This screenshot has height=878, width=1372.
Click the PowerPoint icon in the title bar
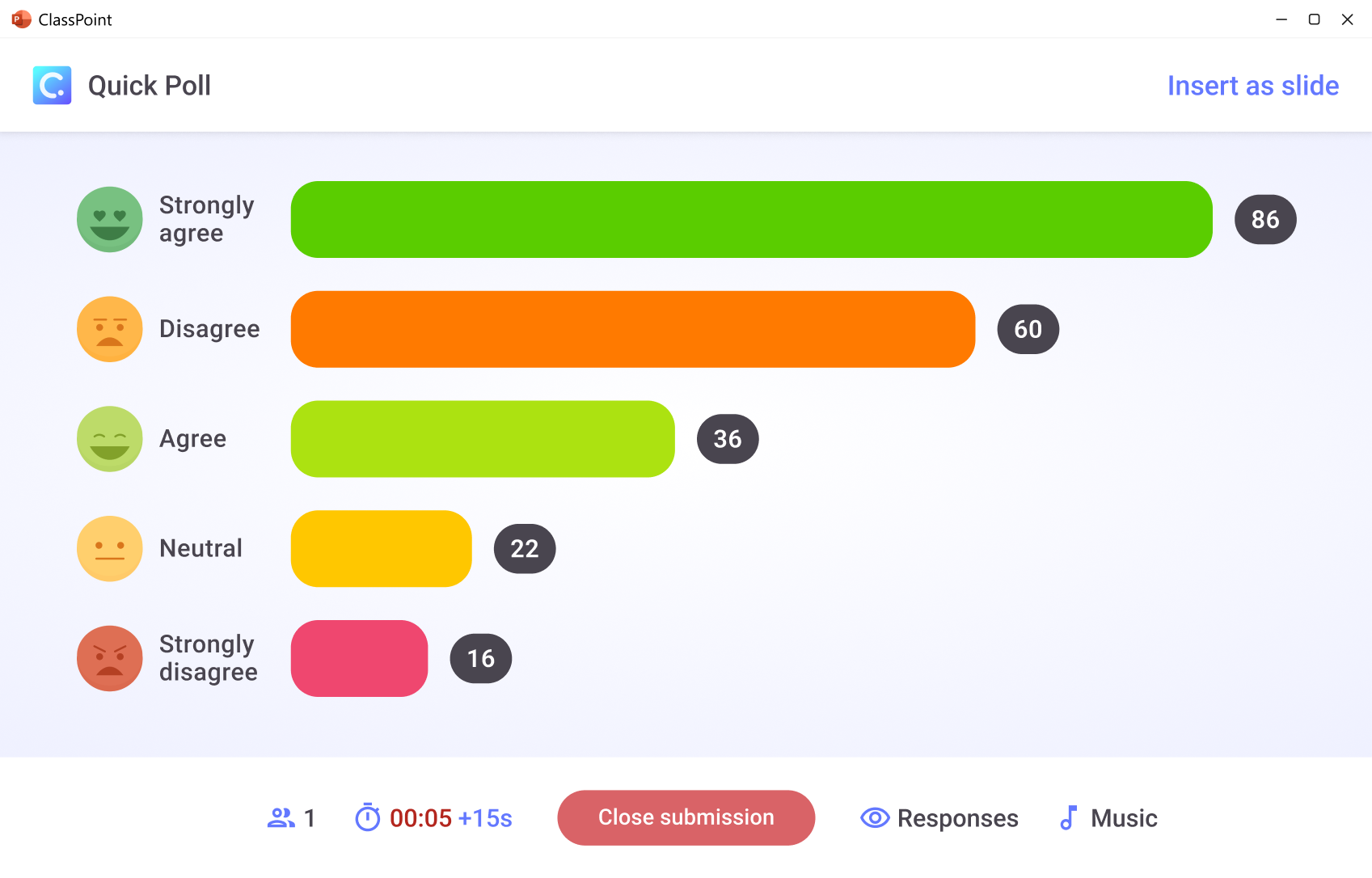point(19,19)
